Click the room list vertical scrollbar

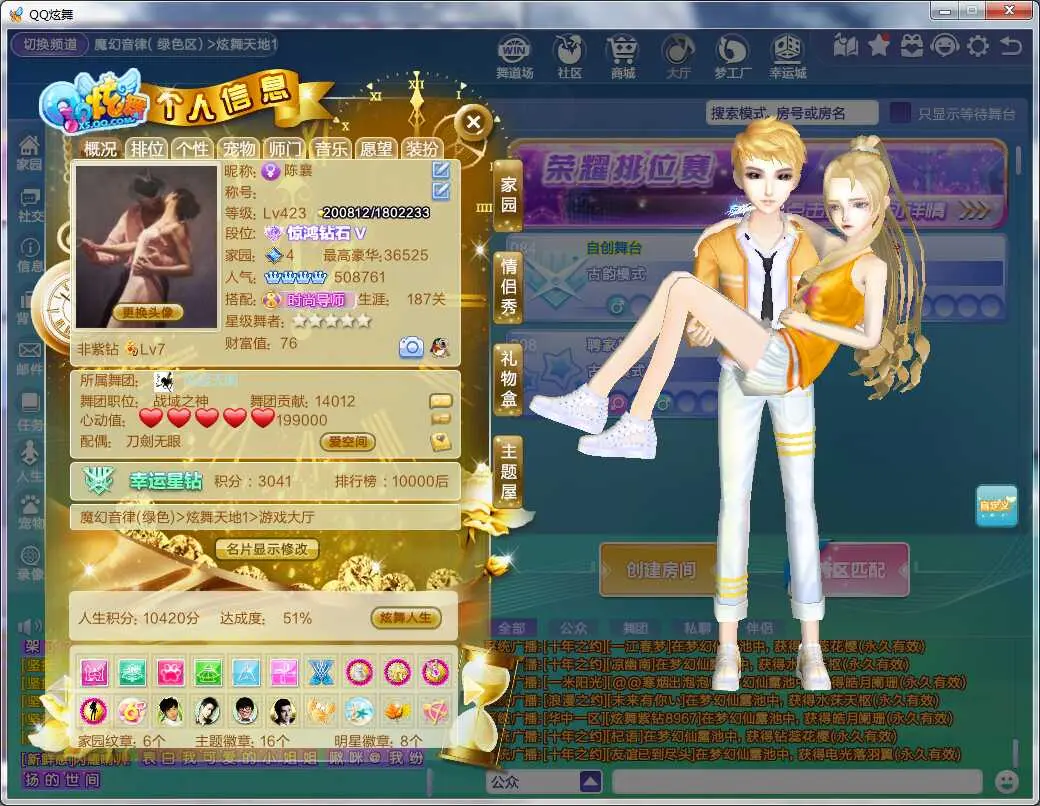1019,159
